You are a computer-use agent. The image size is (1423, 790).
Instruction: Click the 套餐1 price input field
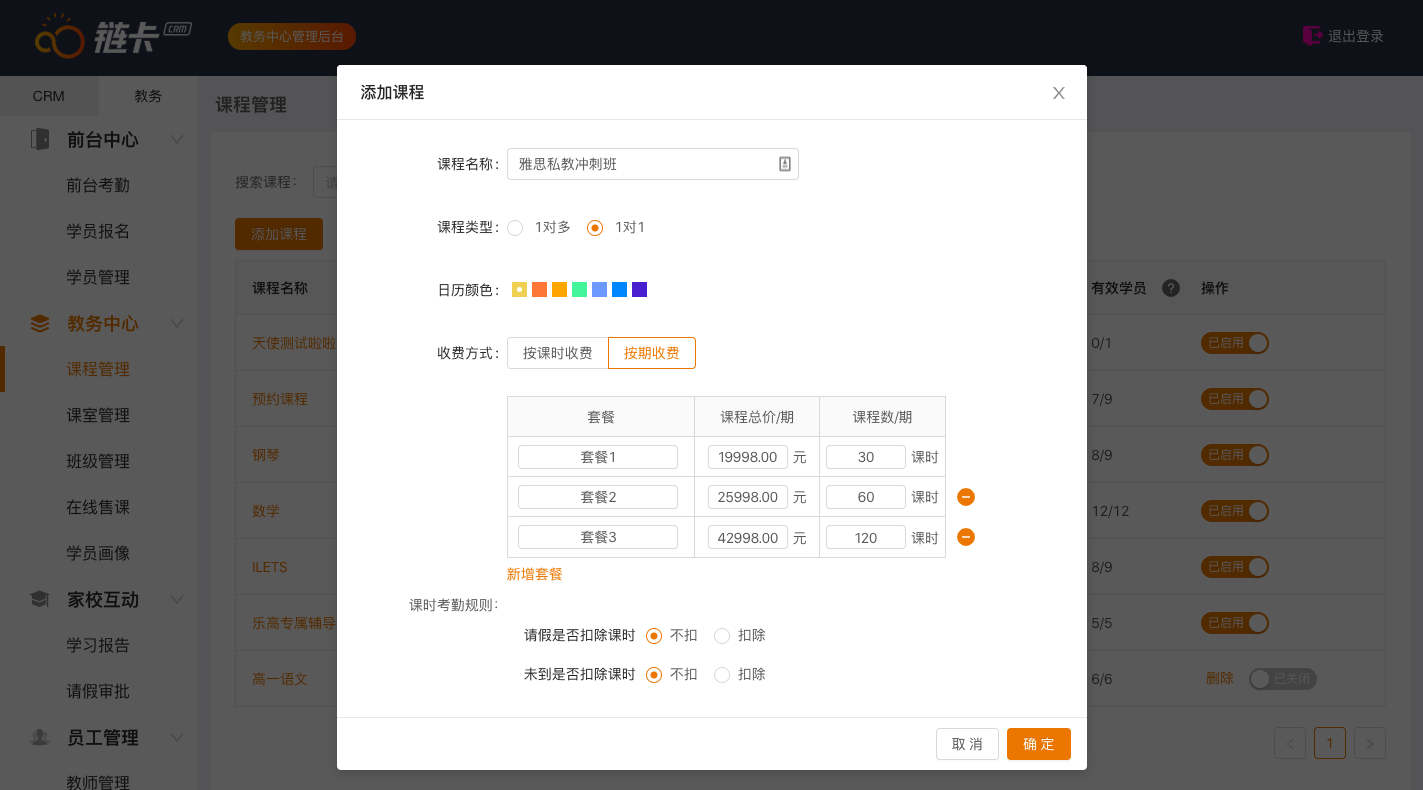point(747,457)
